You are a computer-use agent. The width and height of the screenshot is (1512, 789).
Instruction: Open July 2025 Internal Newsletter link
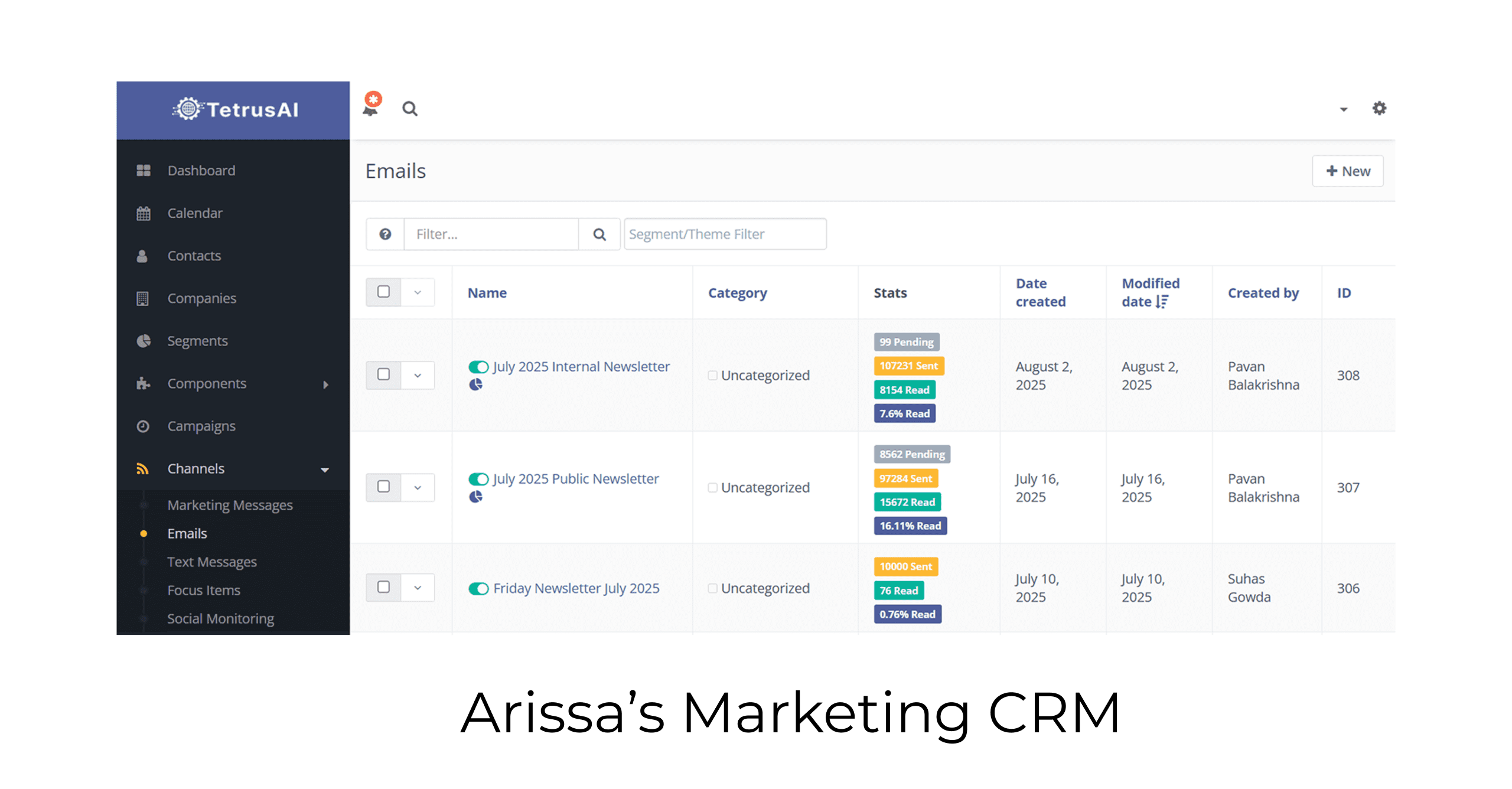[581, 367]
